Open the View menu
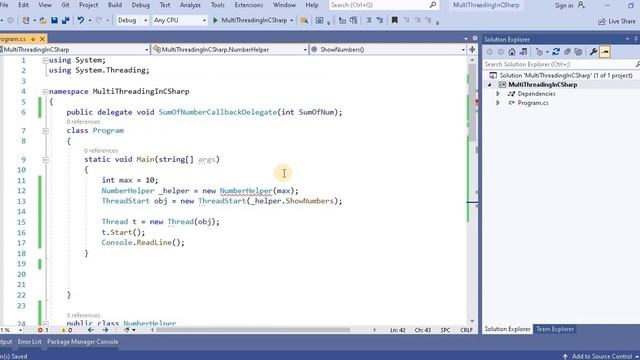This screenshot has width=640, height=360. [45, 5]
